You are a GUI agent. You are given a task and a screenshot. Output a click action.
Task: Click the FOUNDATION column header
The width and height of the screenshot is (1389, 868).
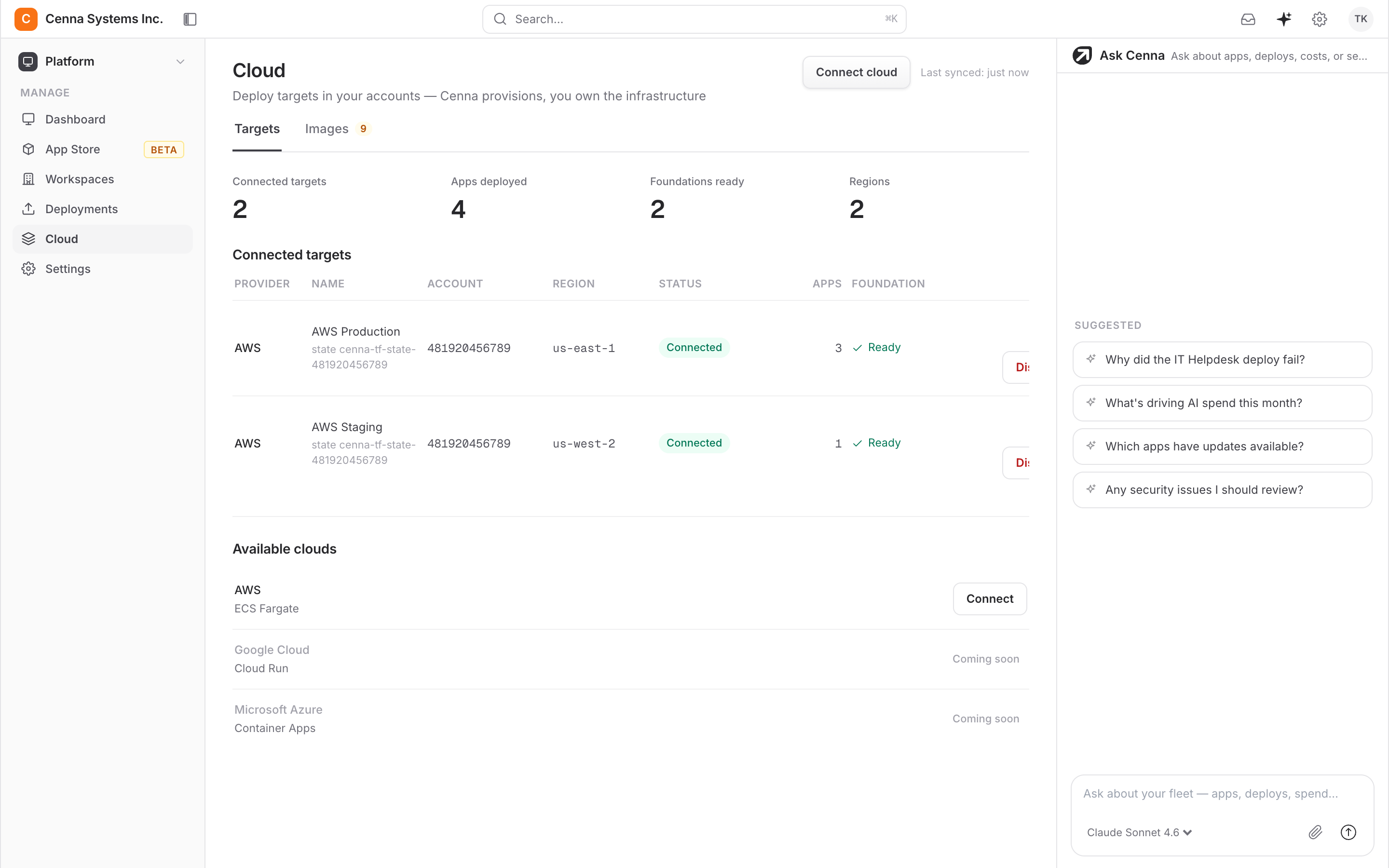click(x=888, y=284)
